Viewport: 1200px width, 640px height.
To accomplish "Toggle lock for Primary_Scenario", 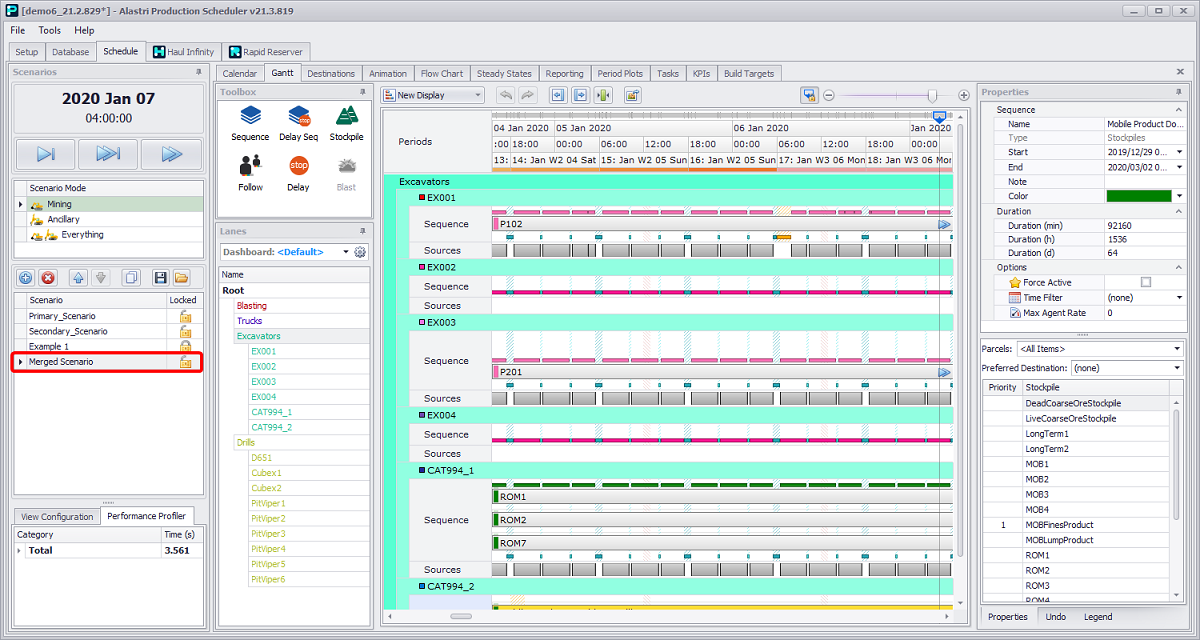I will pyautogui.click(x=184, y=316).
